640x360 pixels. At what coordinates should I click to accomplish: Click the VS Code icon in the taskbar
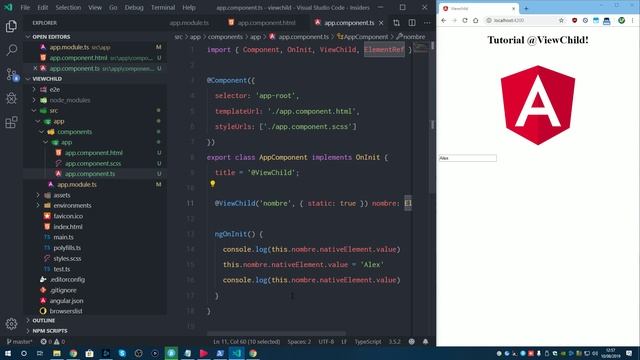coord(236,353)
